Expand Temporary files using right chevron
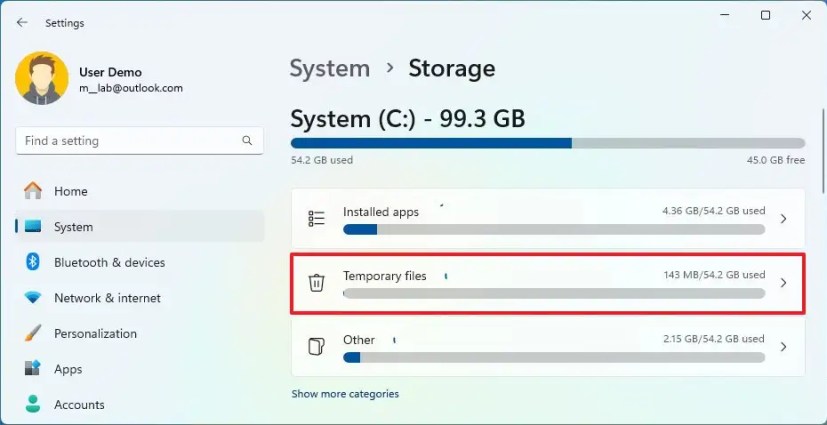 click(x=783, y=283)
